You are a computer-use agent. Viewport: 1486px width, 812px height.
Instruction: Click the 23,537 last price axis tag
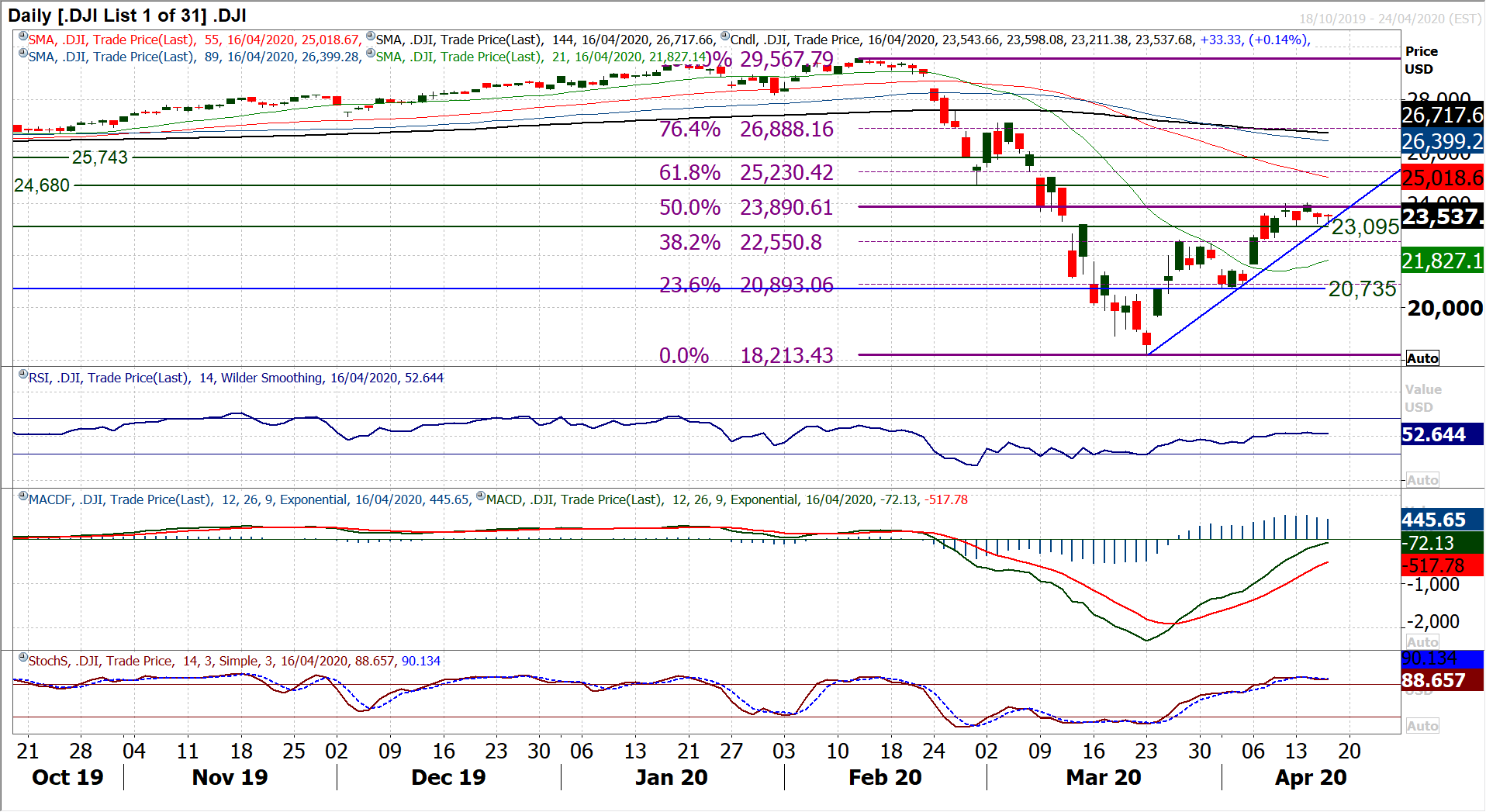(x=1443, y=216)
